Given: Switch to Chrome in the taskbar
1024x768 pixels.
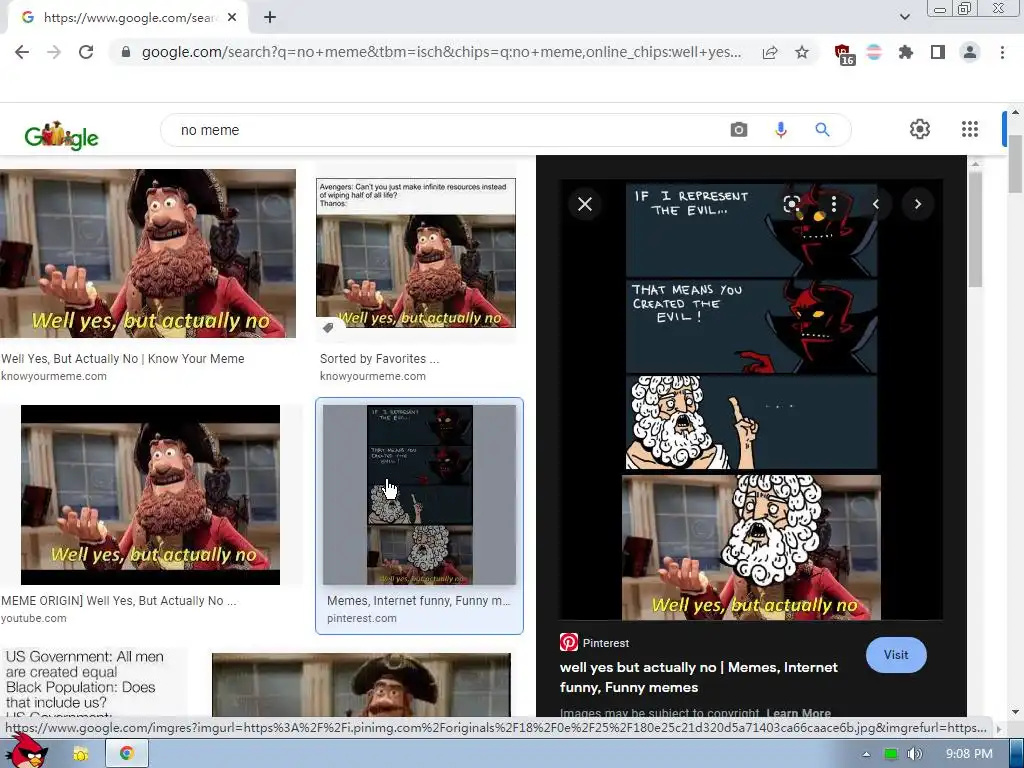Looking at the screenshot, I should click(127, 754).
